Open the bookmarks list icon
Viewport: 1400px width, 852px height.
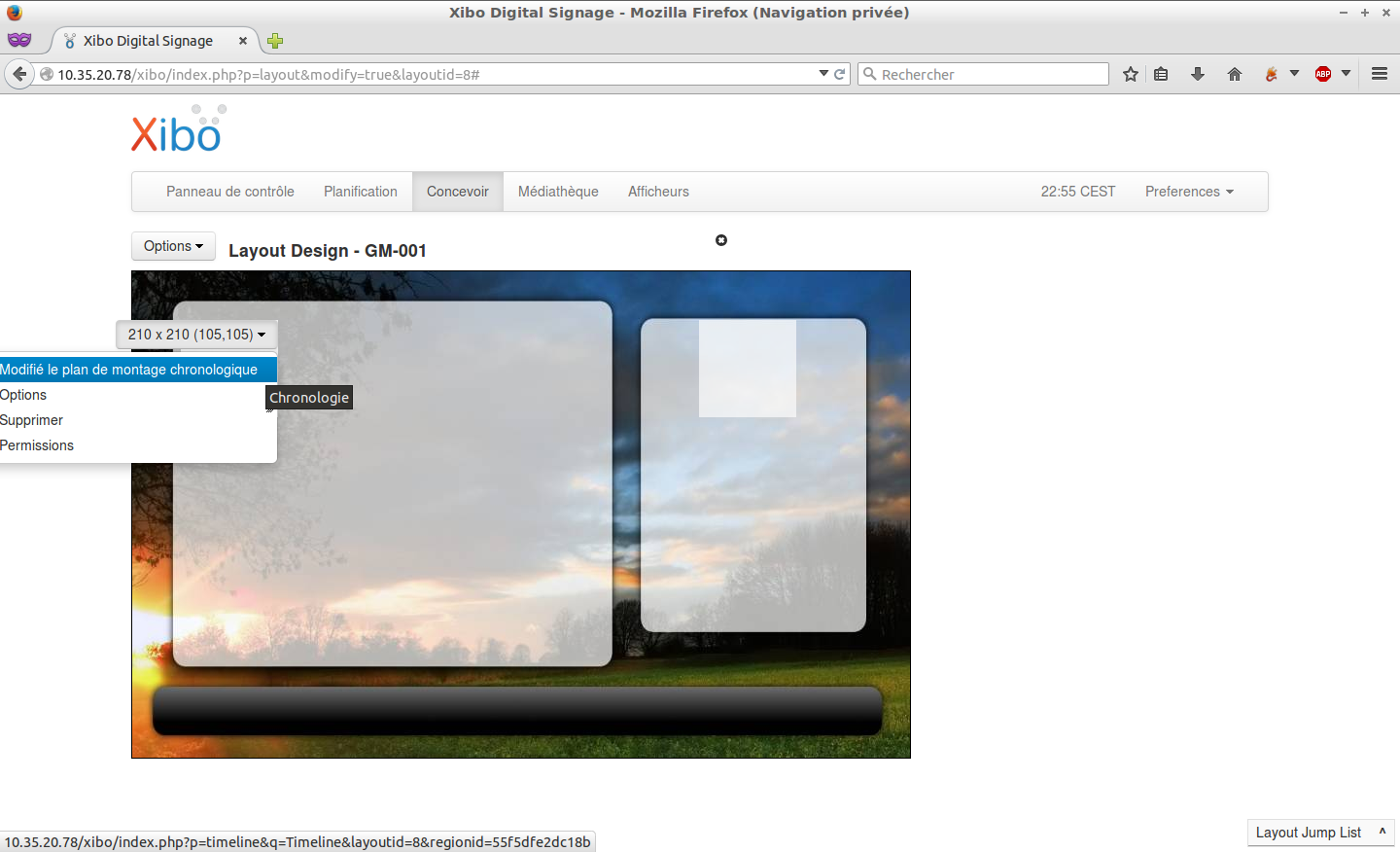[1161, 75]
